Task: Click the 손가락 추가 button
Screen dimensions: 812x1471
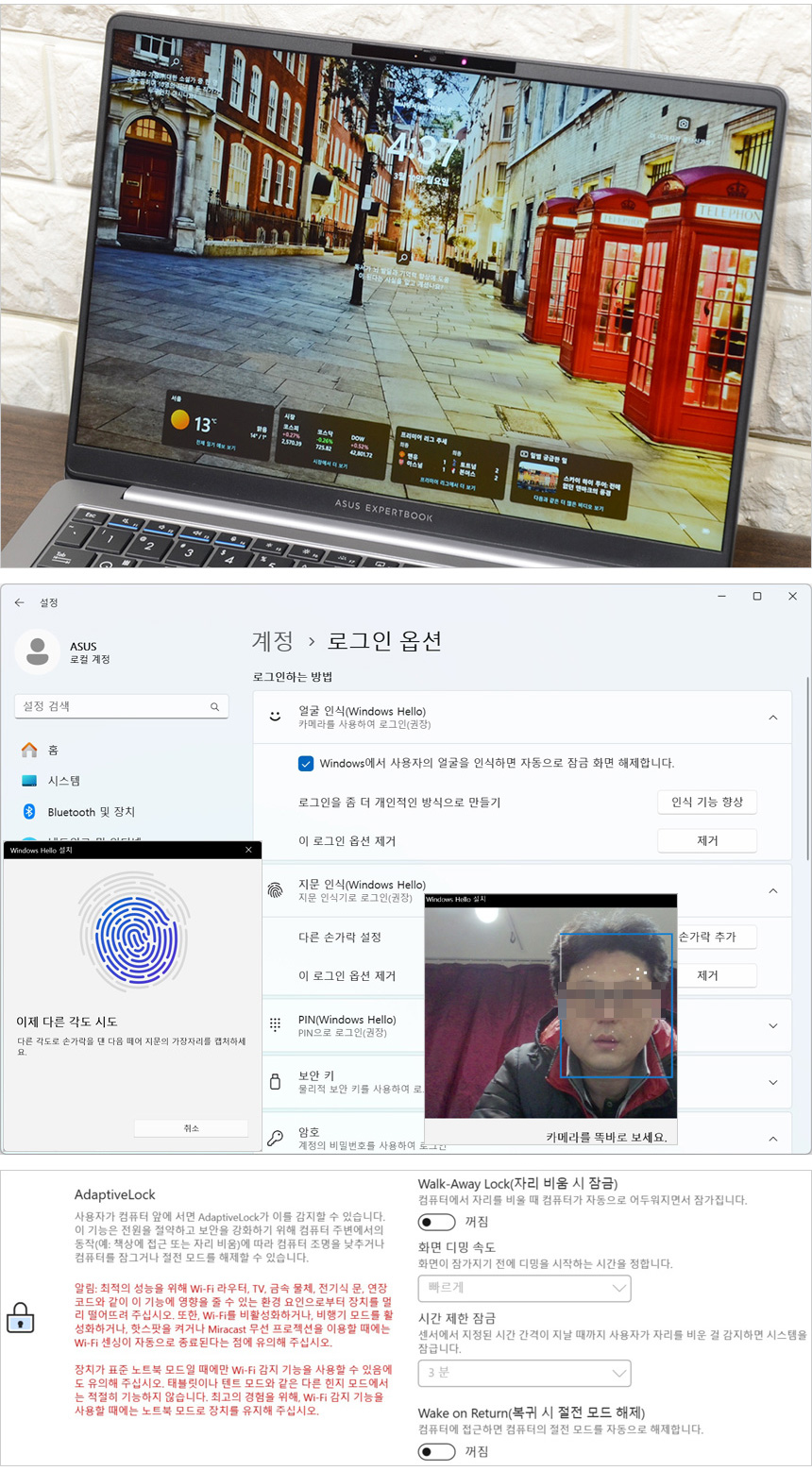Action: coord(716,937)
